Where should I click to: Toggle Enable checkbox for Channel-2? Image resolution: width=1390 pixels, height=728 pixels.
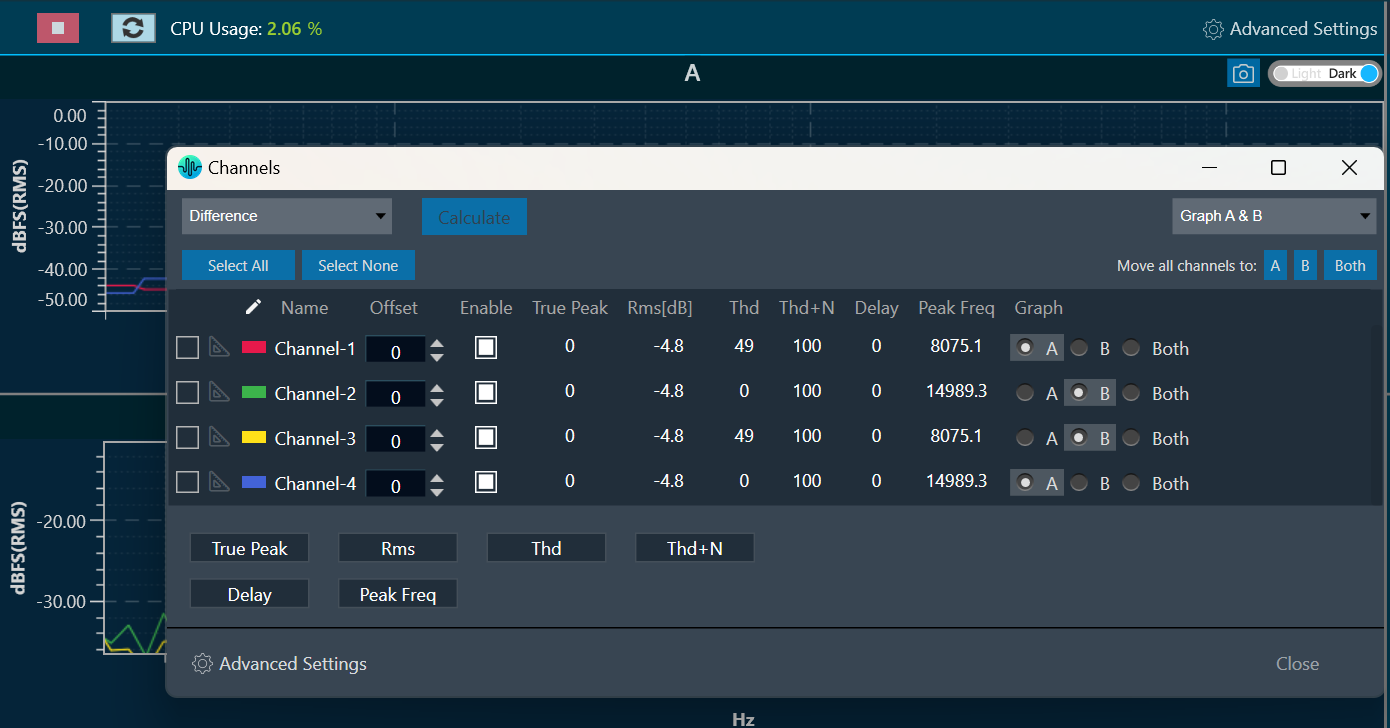(x=486, y=392)
